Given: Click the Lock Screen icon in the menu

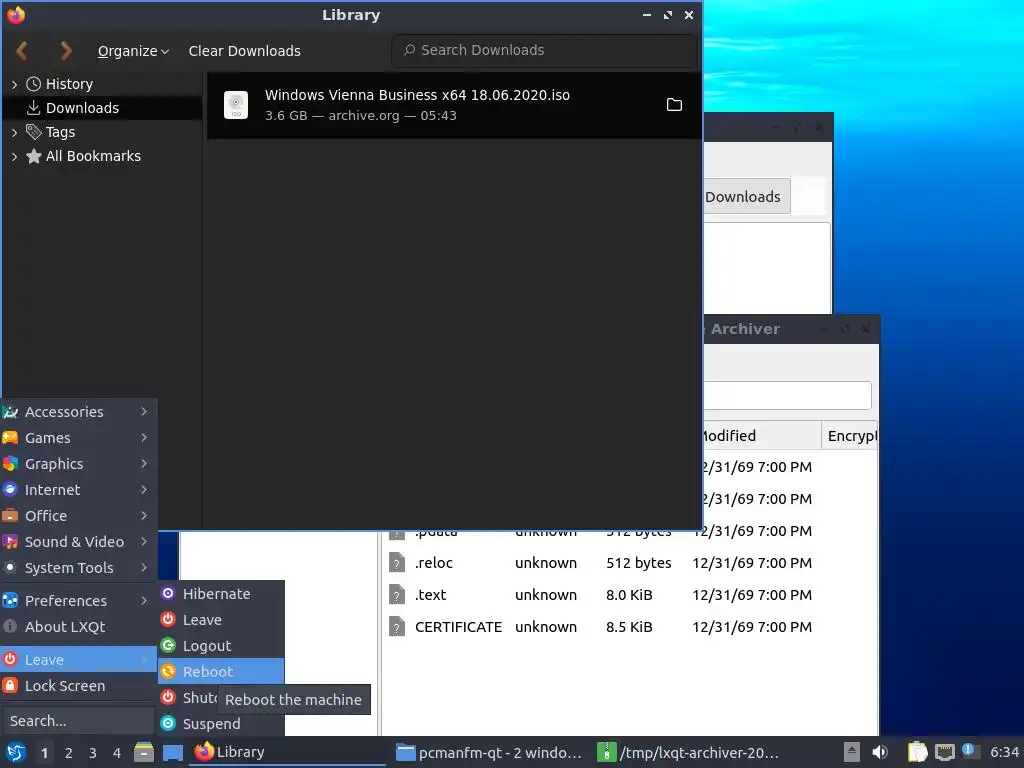Looking at the screenshot, I should (x=10, y=685).
